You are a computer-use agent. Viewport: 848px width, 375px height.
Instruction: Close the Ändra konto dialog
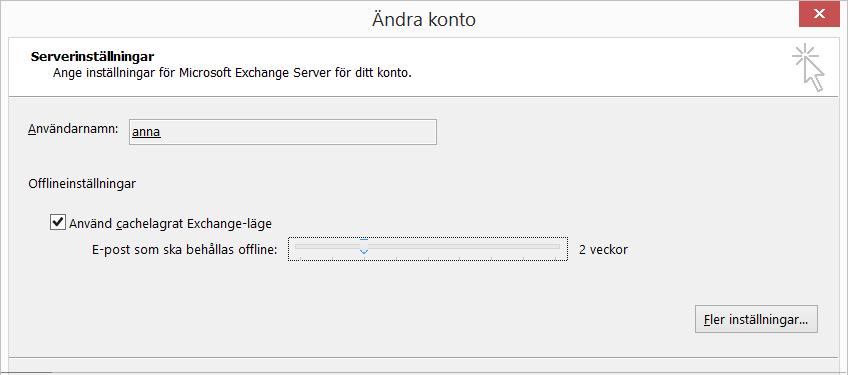[x=819, y=14]
